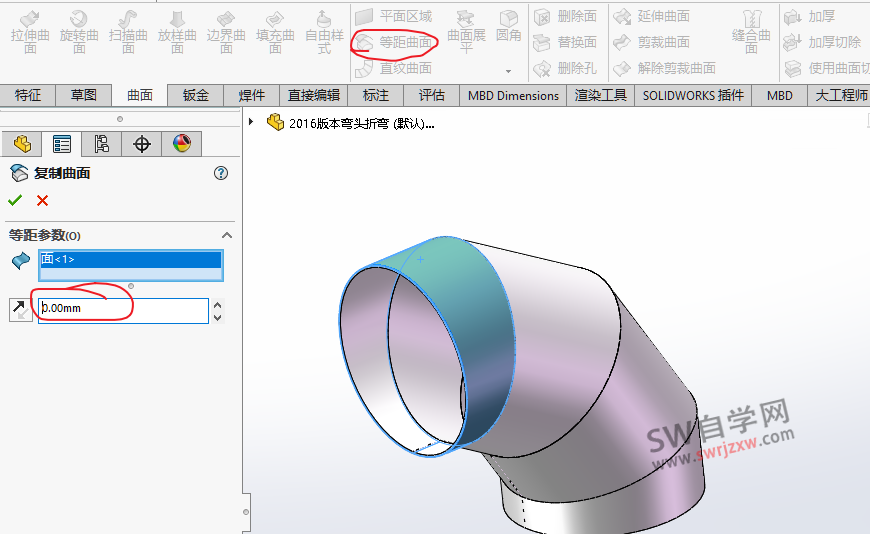Open help for 复制曲面 PropertyManager

pyautogui.click(x=221, y=173)
